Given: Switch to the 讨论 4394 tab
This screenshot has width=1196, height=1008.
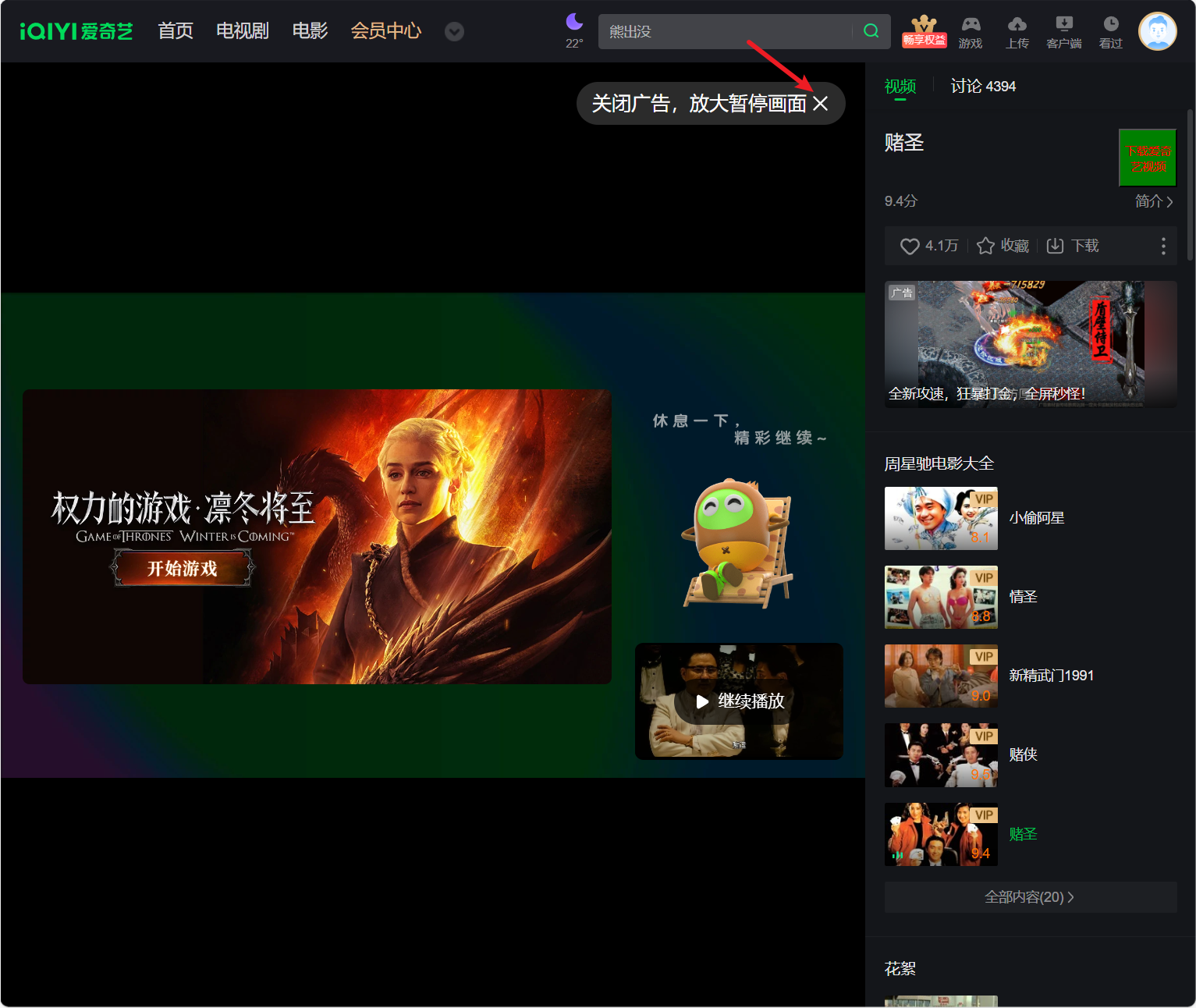Looking at the screenshot, I should pyautogui.click(x=983, y=86).
